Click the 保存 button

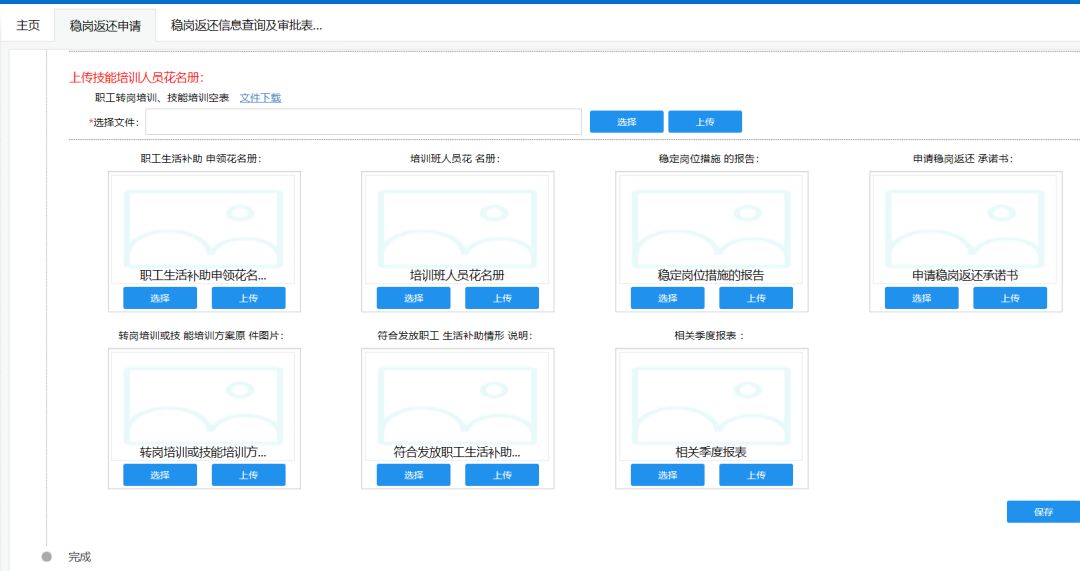point(1043,512)
